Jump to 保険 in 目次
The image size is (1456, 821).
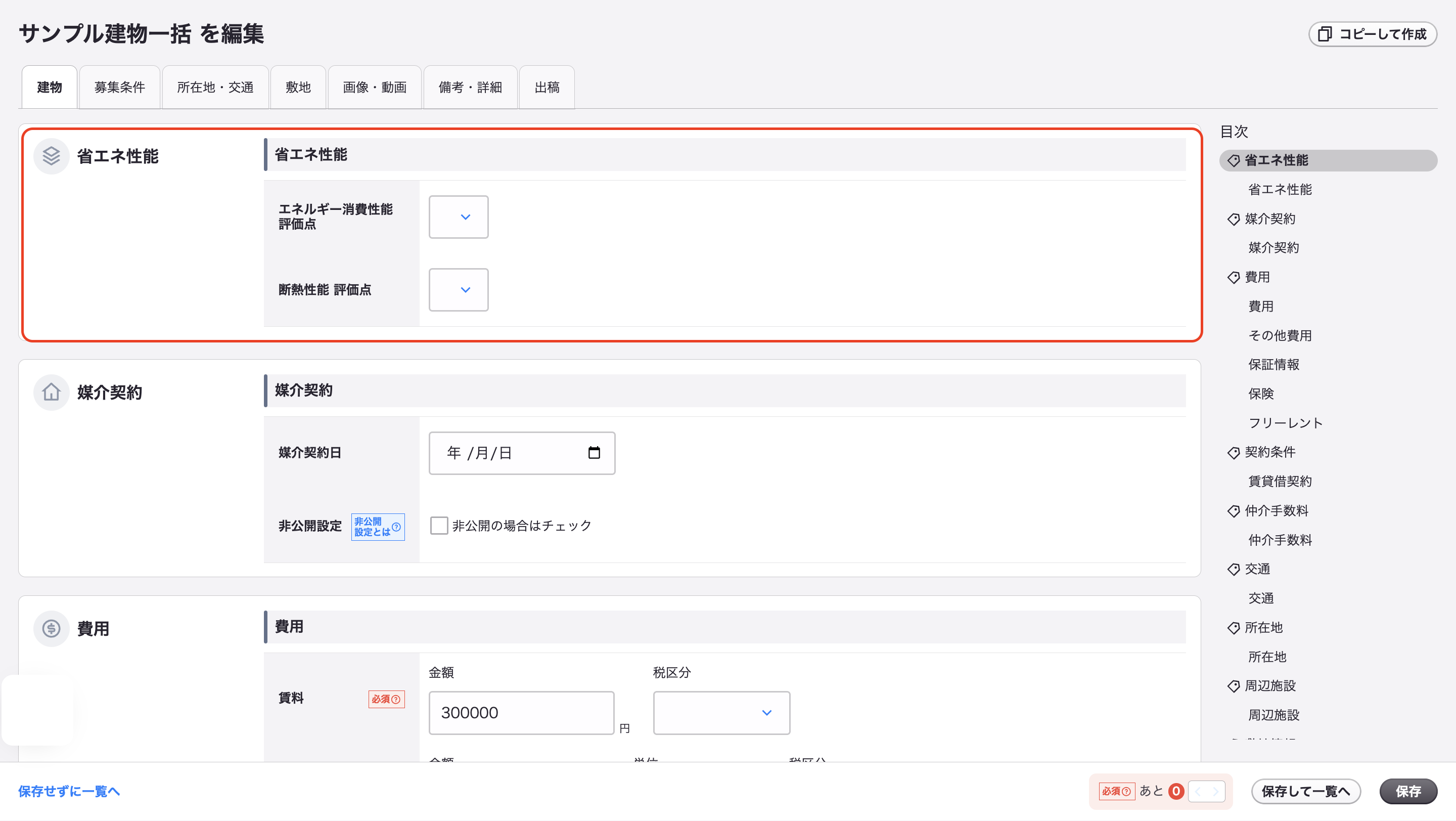1261,394
